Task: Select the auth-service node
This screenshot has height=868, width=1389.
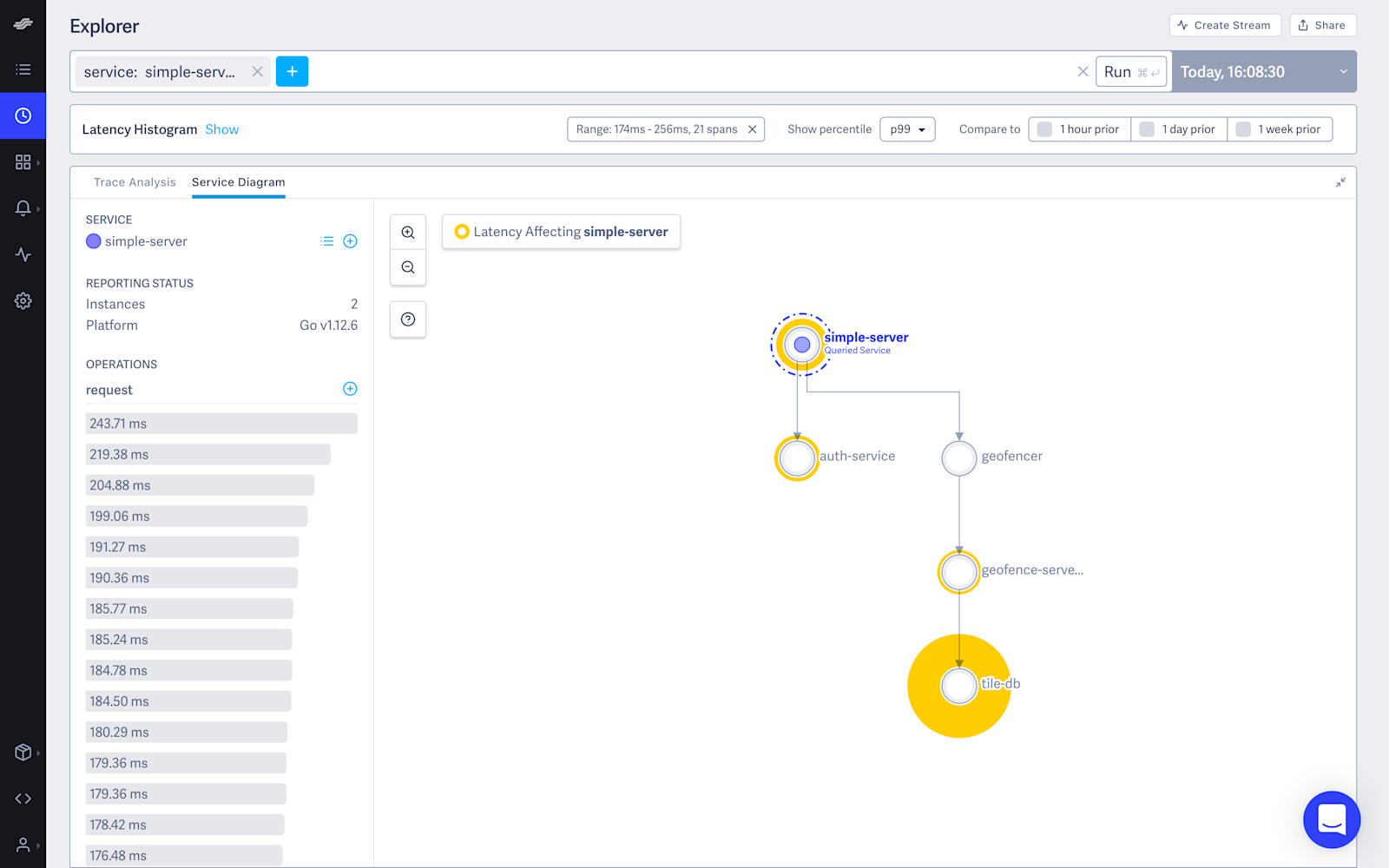Action: point(797,457)
